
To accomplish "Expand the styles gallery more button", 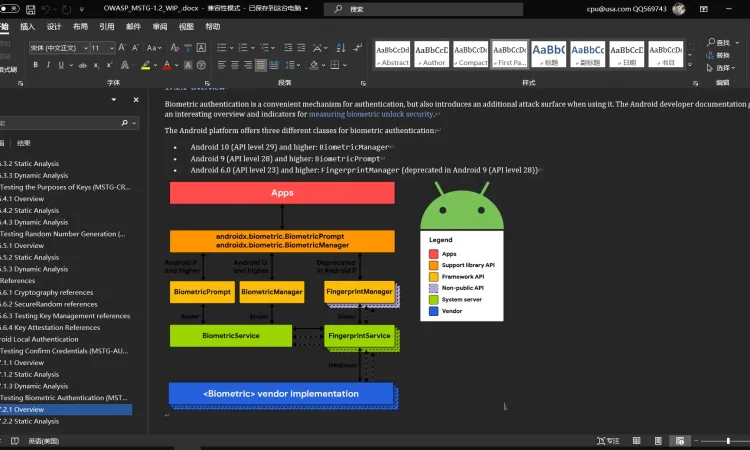I will (x=690, y=65).
